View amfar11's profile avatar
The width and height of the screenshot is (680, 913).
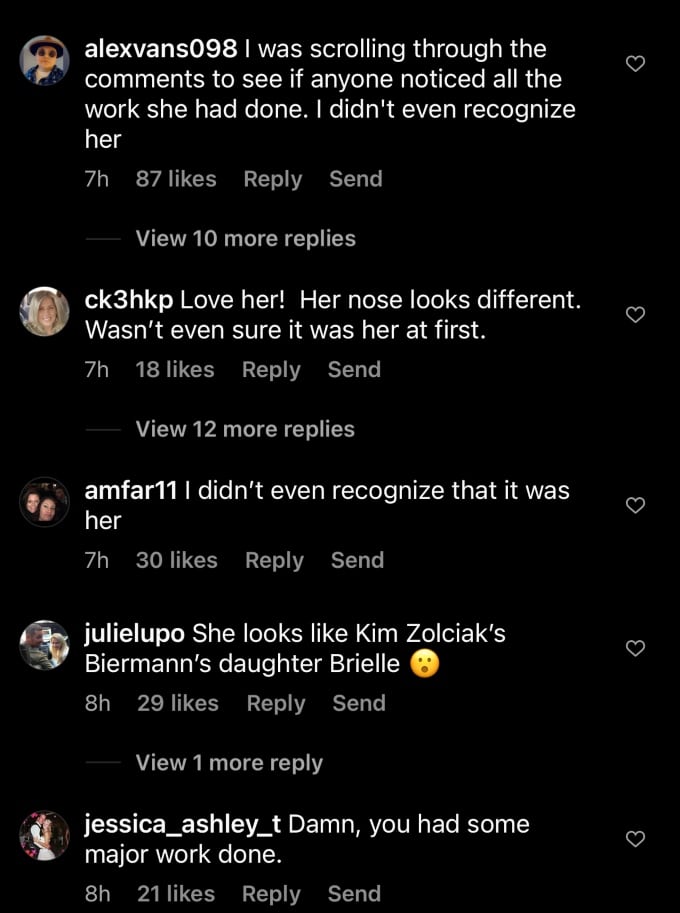[x=45, y=503]
